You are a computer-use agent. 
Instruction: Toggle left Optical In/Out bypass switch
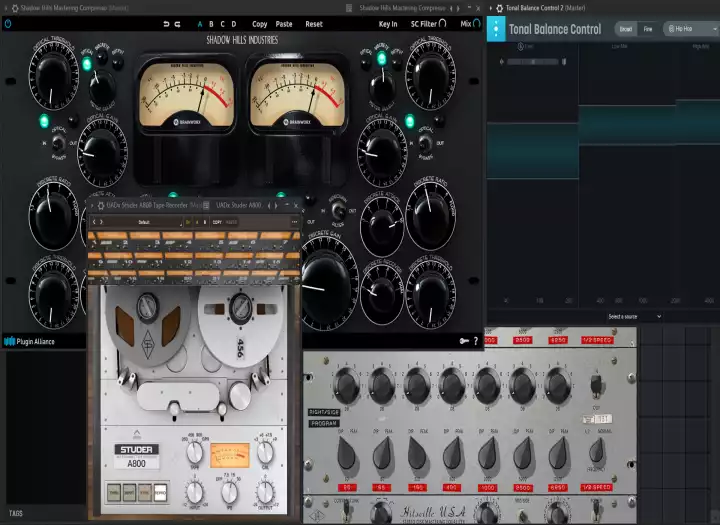[58, 143]
